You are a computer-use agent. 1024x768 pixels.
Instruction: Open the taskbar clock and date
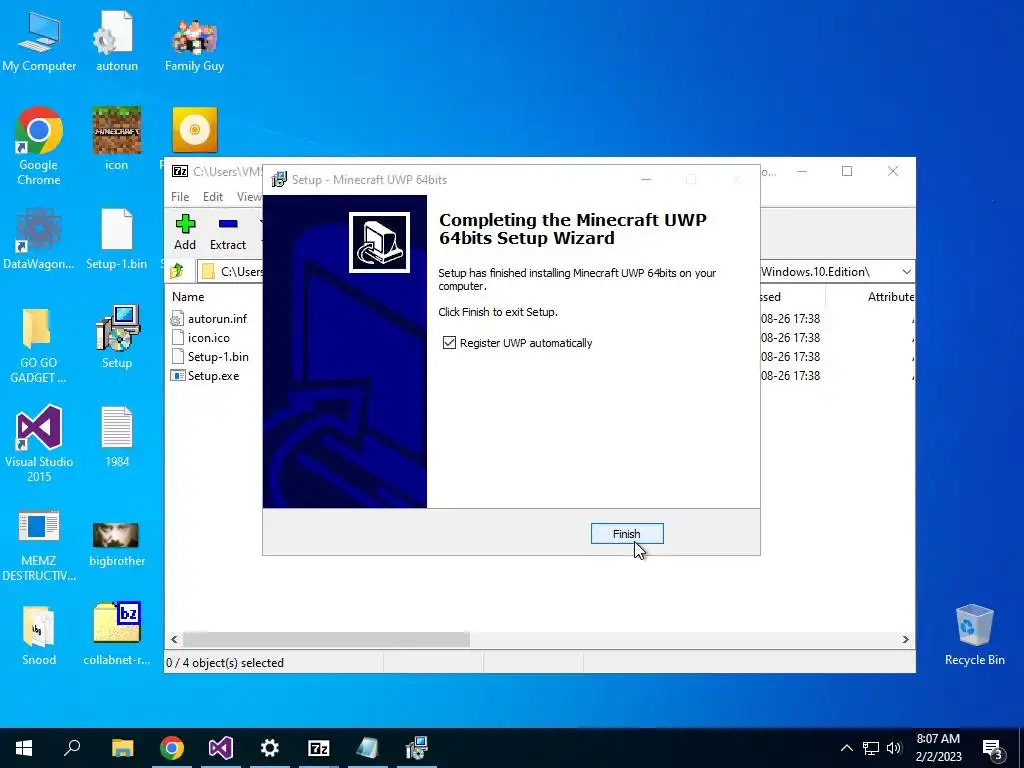938,748
